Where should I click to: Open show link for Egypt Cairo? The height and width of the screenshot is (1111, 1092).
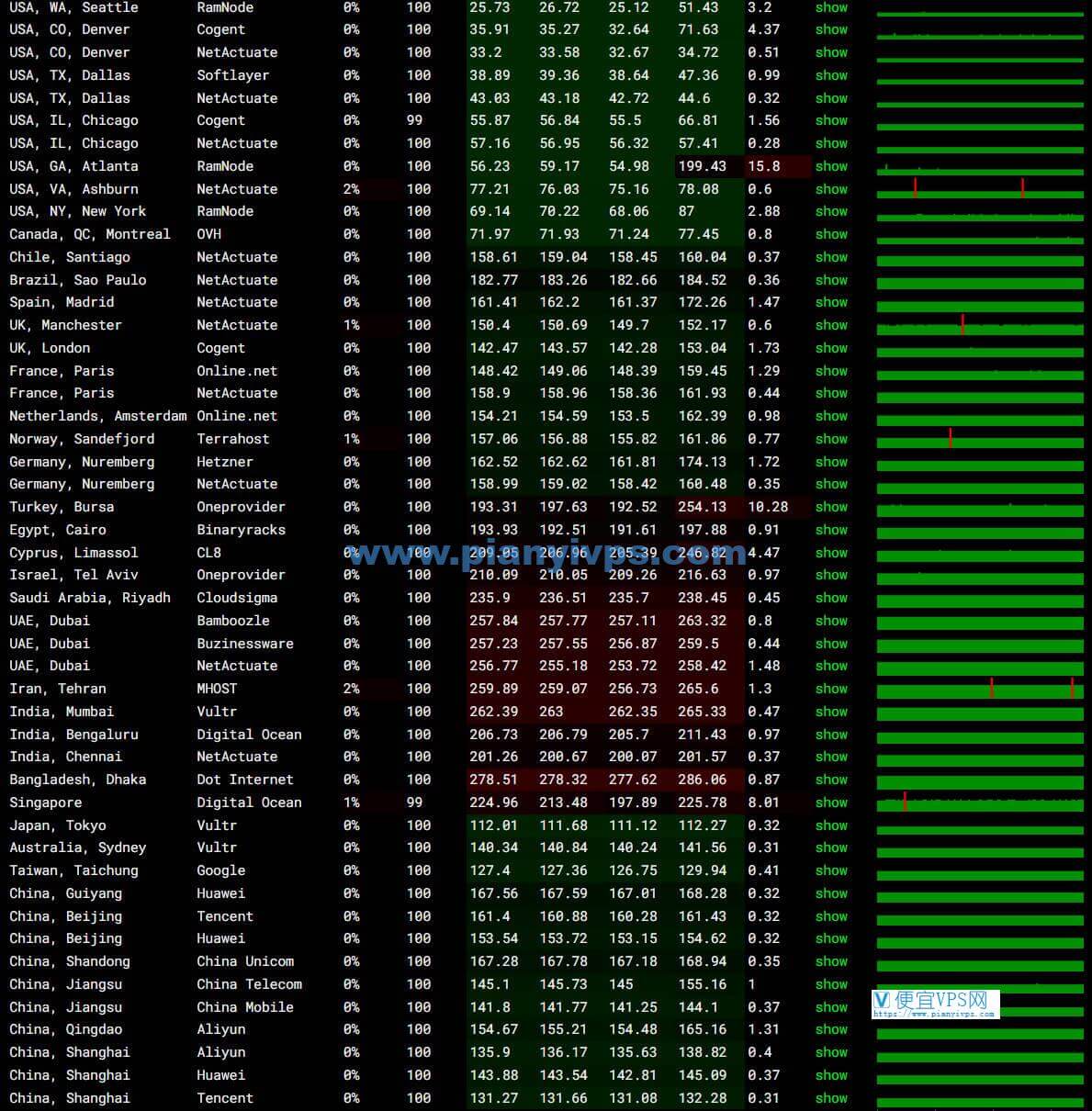coord(831,530)
